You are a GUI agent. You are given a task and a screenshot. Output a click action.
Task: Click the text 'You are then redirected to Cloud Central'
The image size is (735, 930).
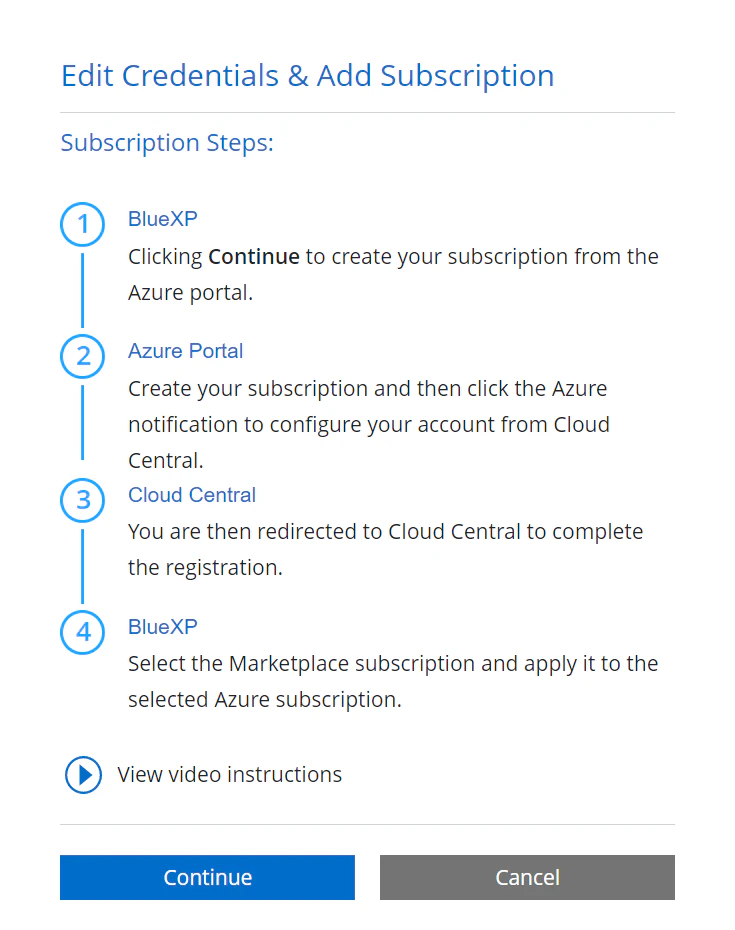click(324, 532)
